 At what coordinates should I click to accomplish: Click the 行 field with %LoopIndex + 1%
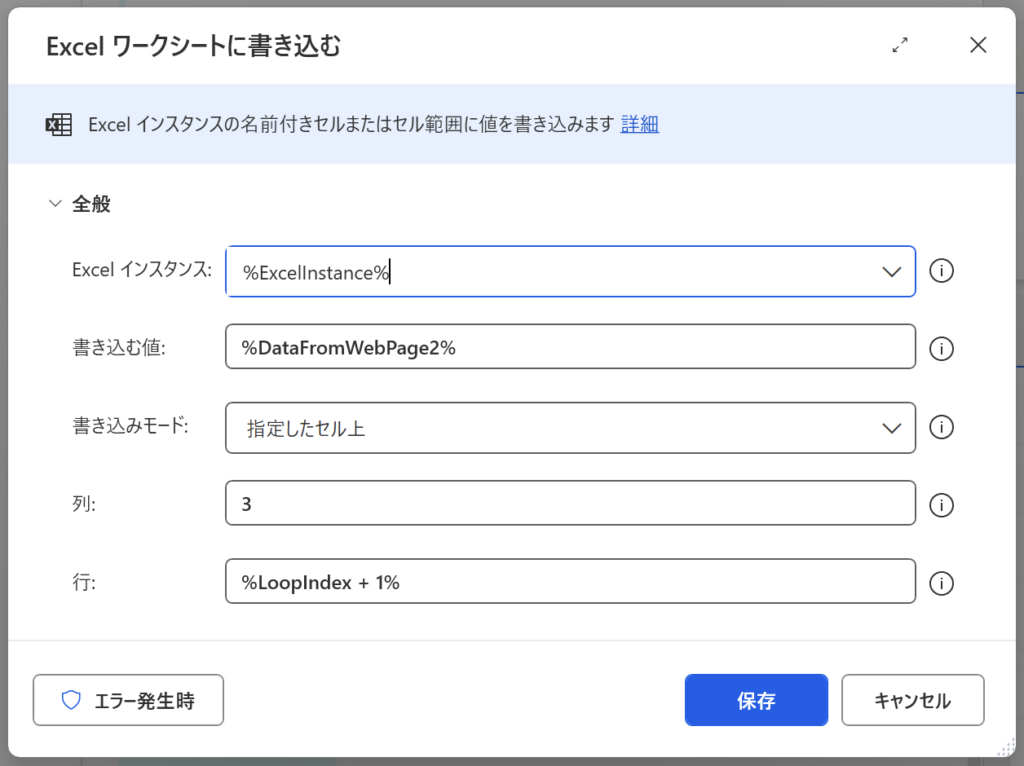tap(570, 582)
